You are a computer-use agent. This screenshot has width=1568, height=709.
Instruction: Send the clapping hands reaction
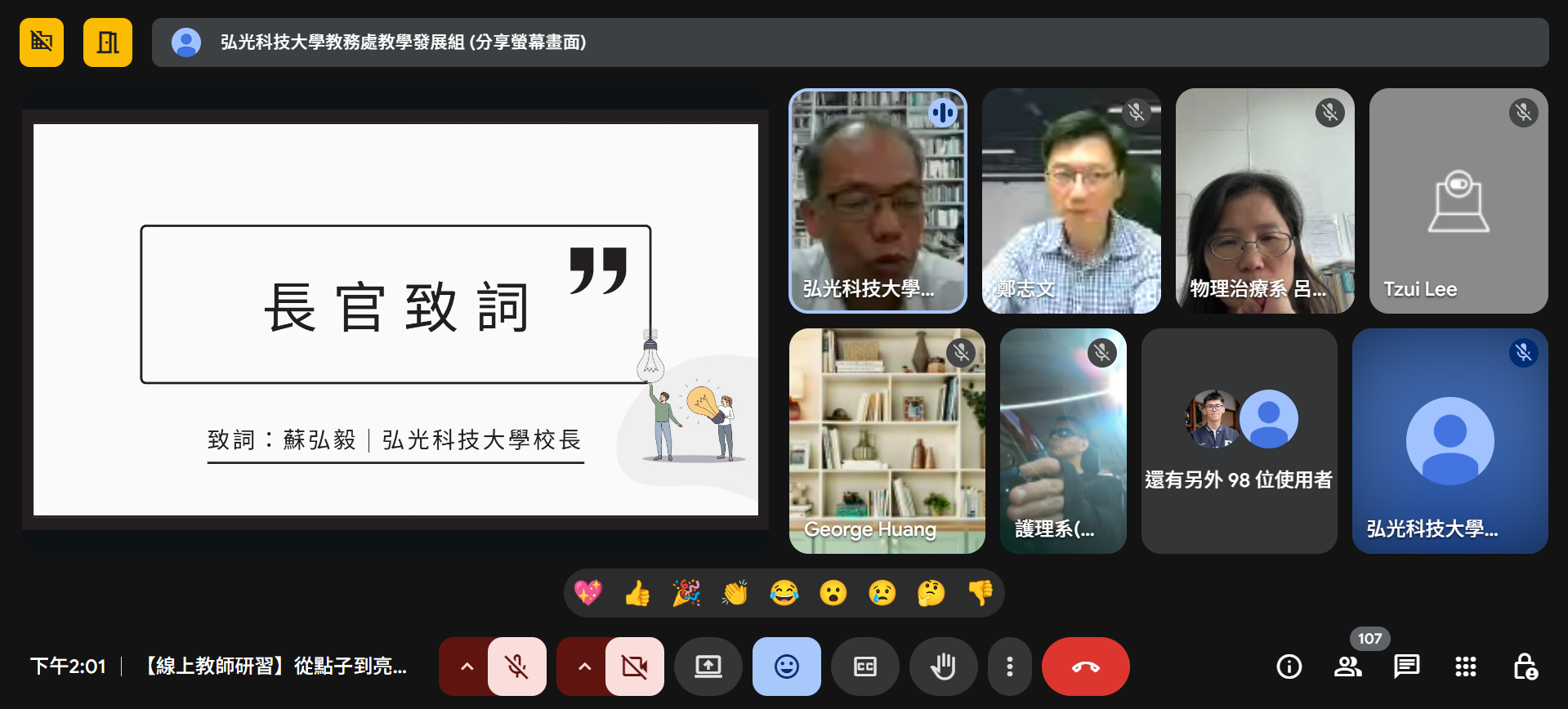(x=735, y=593)
